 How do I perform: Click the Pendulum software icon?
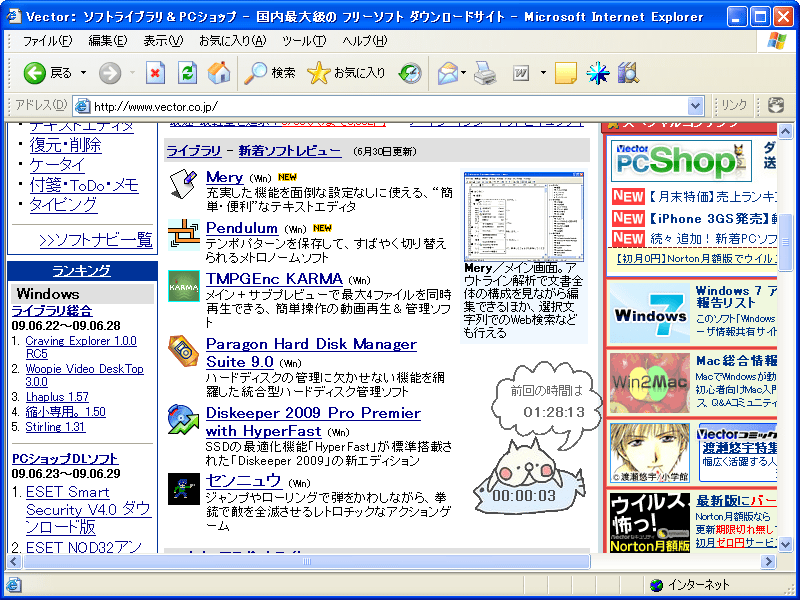coord(184,235)
